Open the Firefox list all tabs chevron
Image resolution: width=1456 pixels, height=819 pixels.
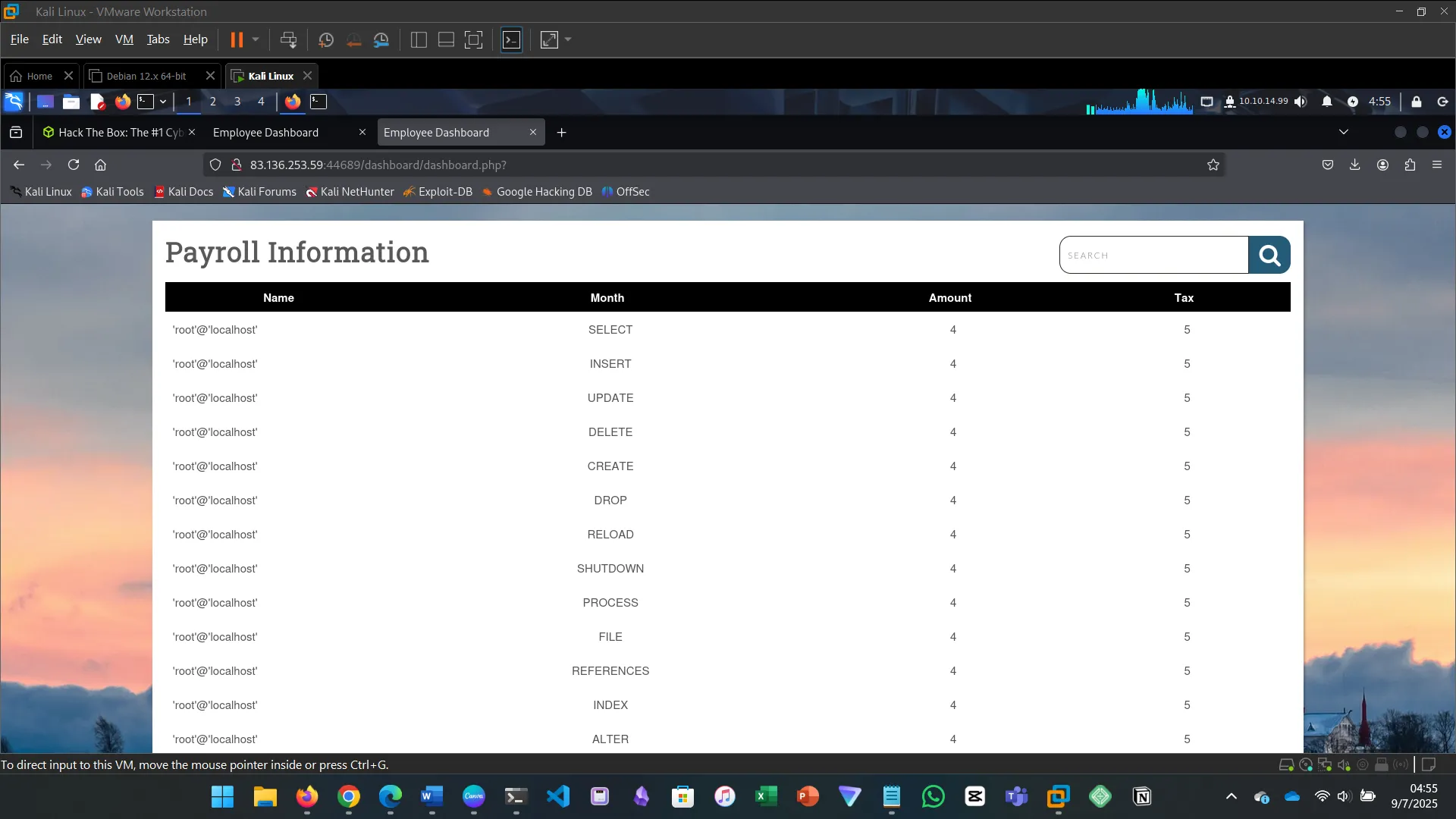1343,132
